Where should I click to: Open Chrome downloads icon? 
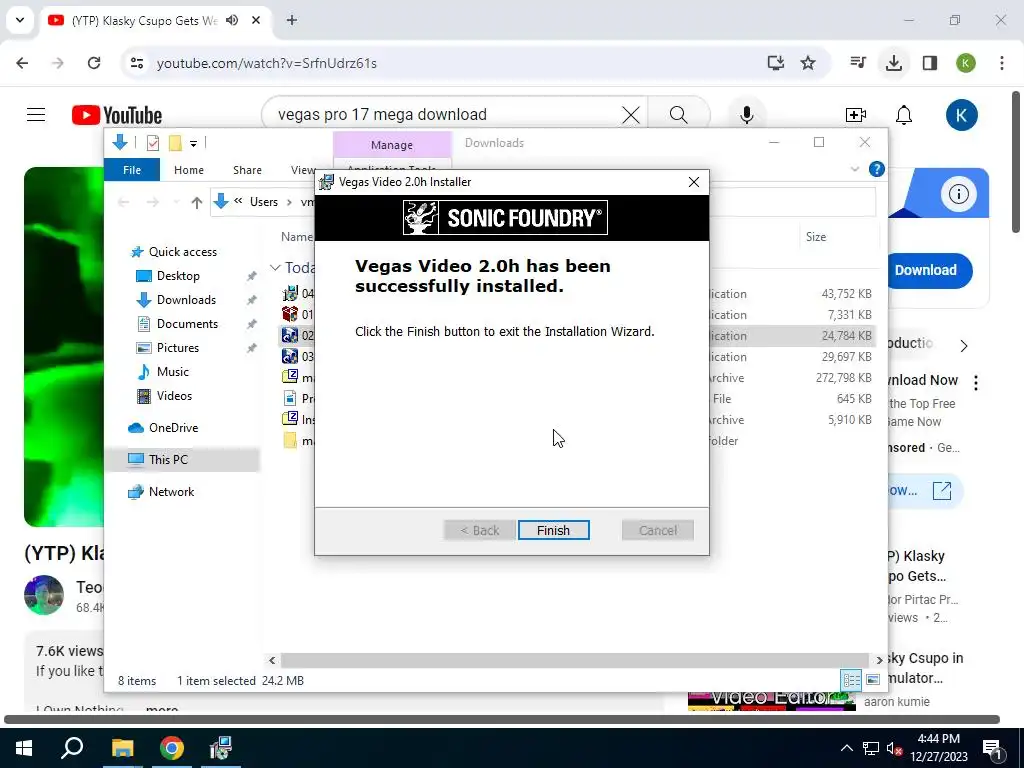893,63
